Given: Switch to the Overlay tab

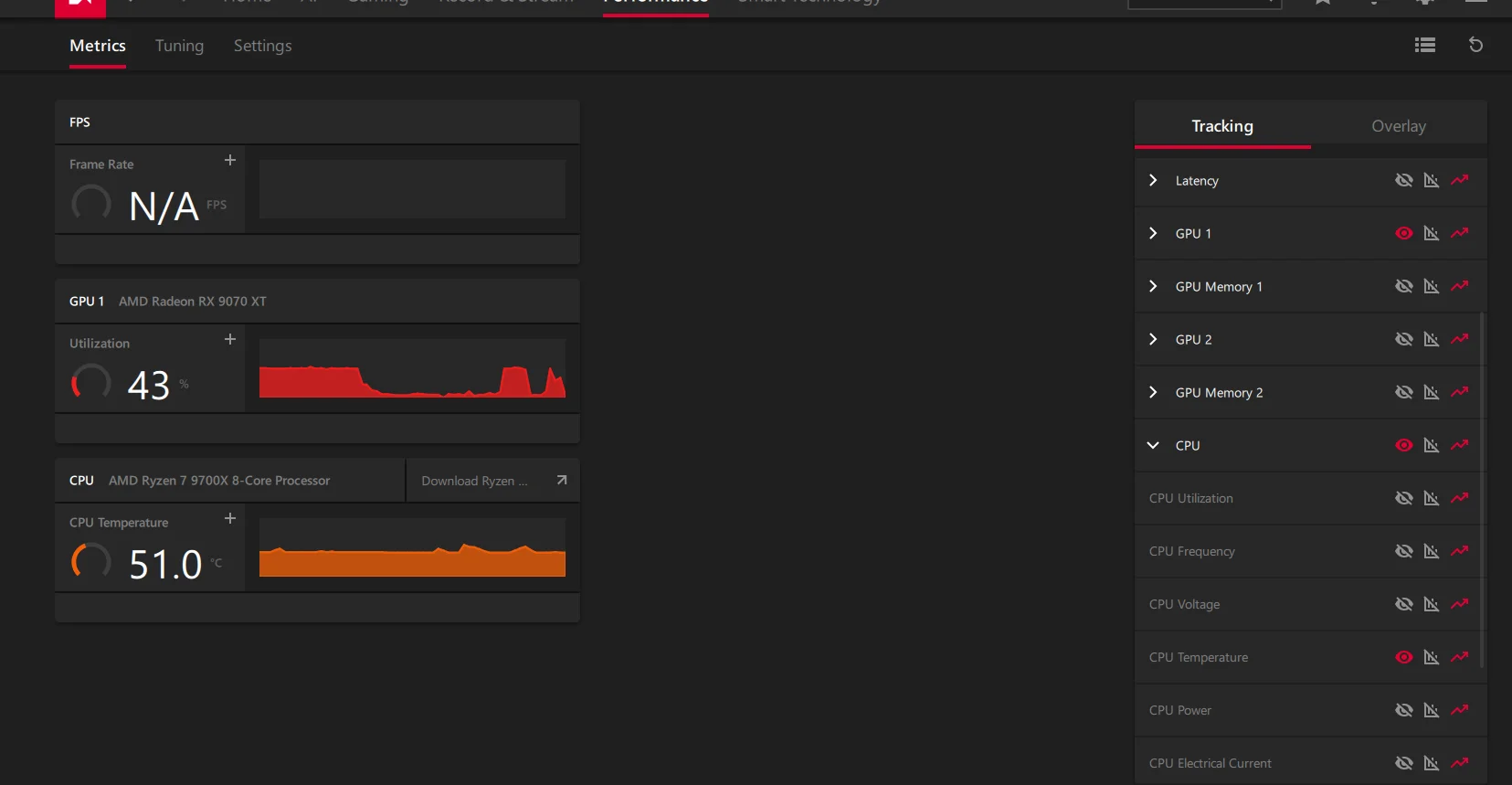Looking at the screenshot, I should click(1399, 125).
